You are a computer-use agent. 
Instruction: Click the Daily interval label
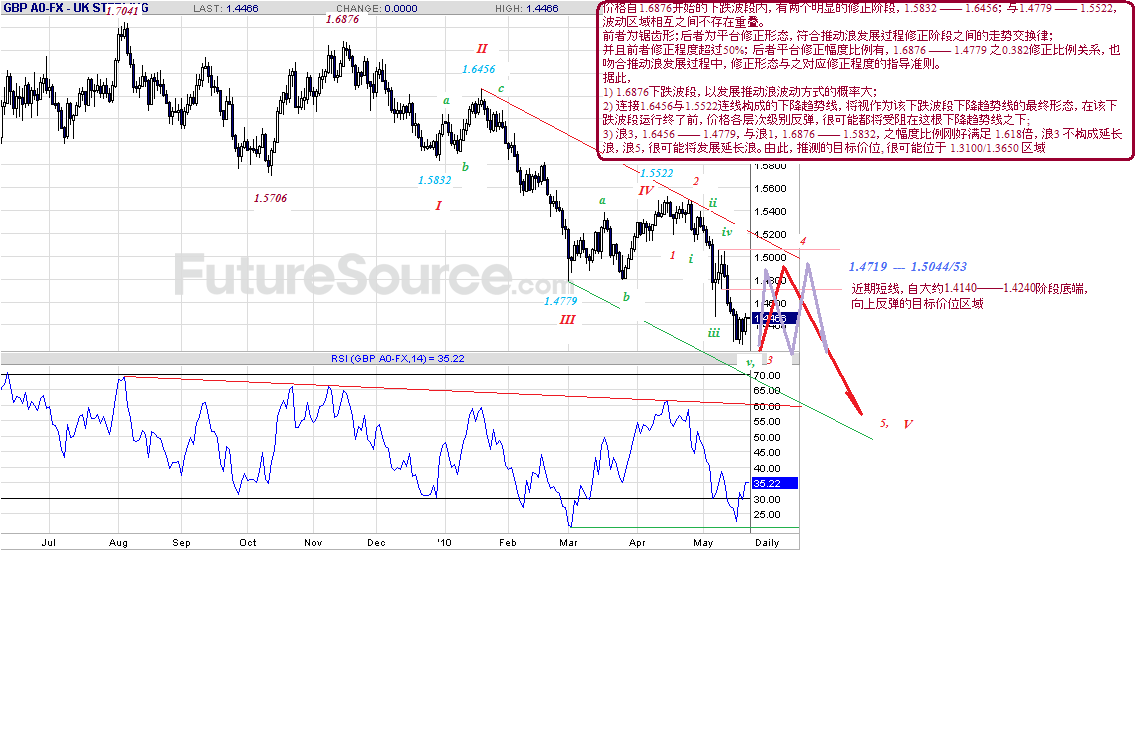[767, 543]
